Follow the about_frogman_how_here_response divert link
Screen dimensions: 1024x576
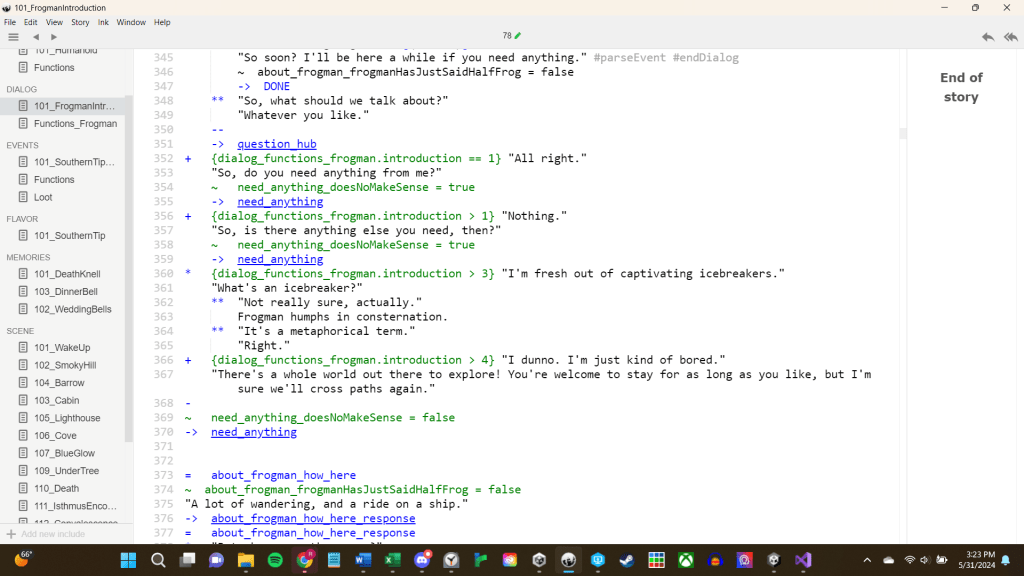[312, 518]
